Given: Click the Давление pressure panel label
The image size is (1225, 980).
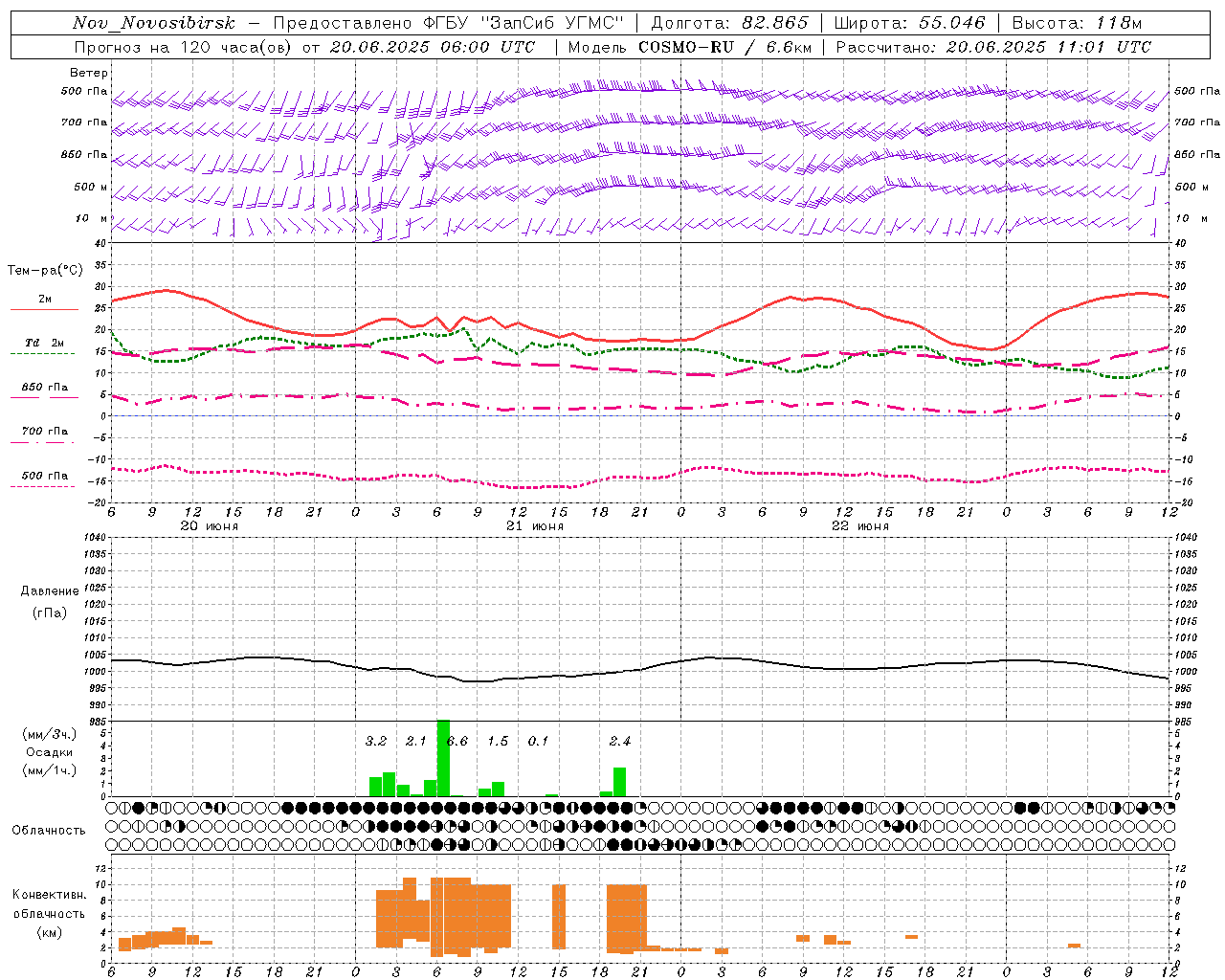Looking at the screenshot, I should point(50,591).
